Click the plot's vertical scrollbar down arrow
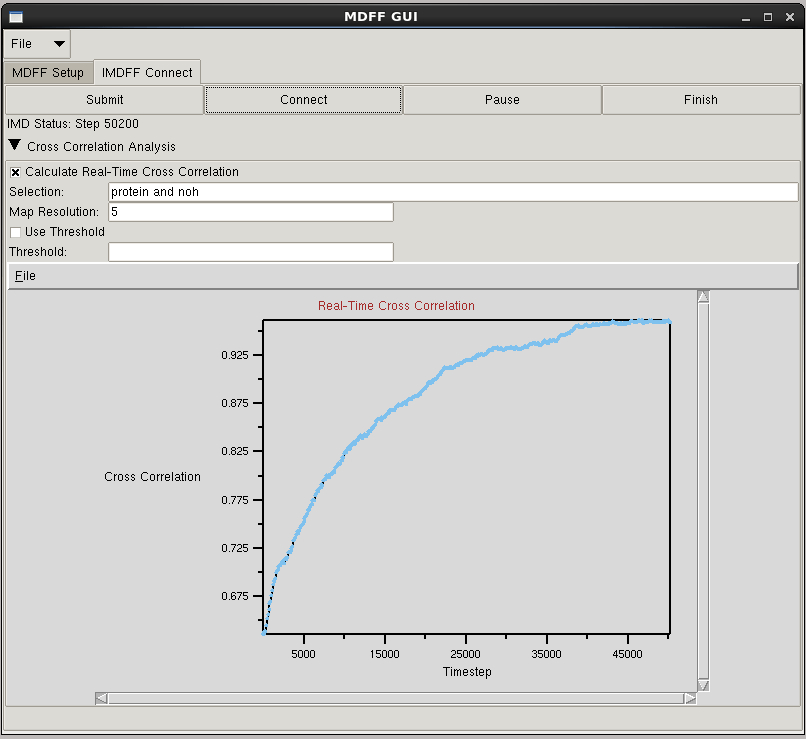The width and height of the screenshot is (806, 739). click(x=703, y=685)
